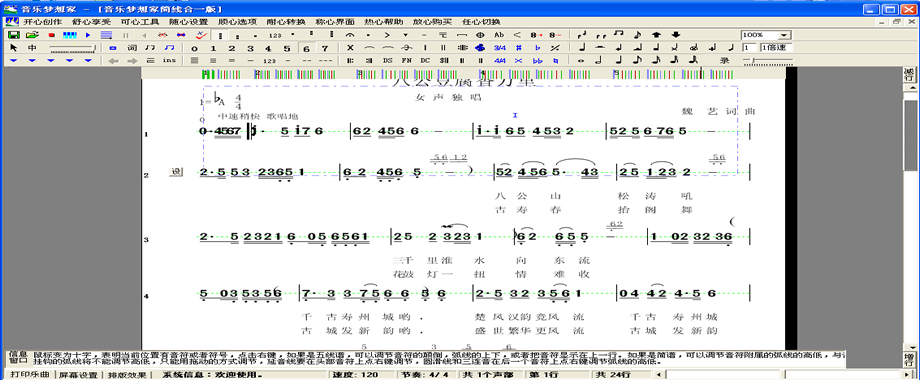Viewport: 920px width, 380px height.
Task: Toggle the note number 6 button
Action: click(x=306, y=48)
